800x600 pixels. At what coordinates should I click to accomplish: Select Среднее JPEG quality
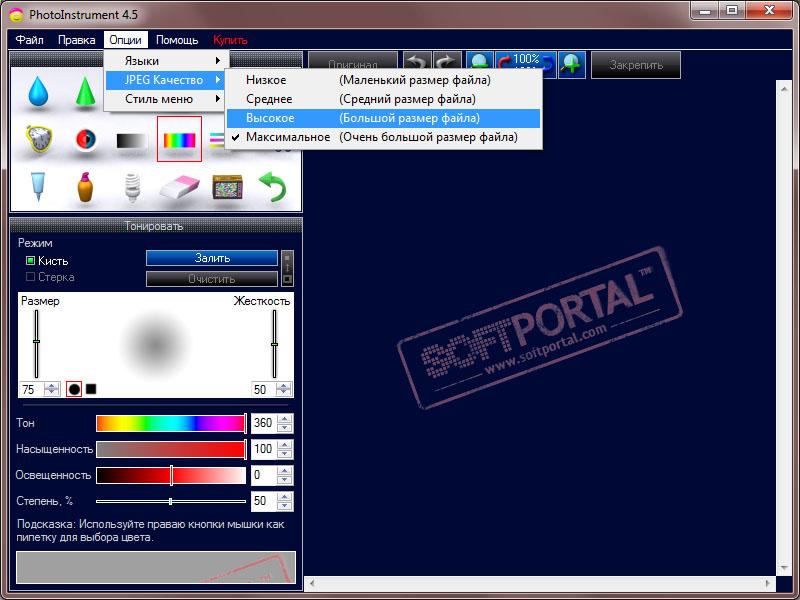383,99
